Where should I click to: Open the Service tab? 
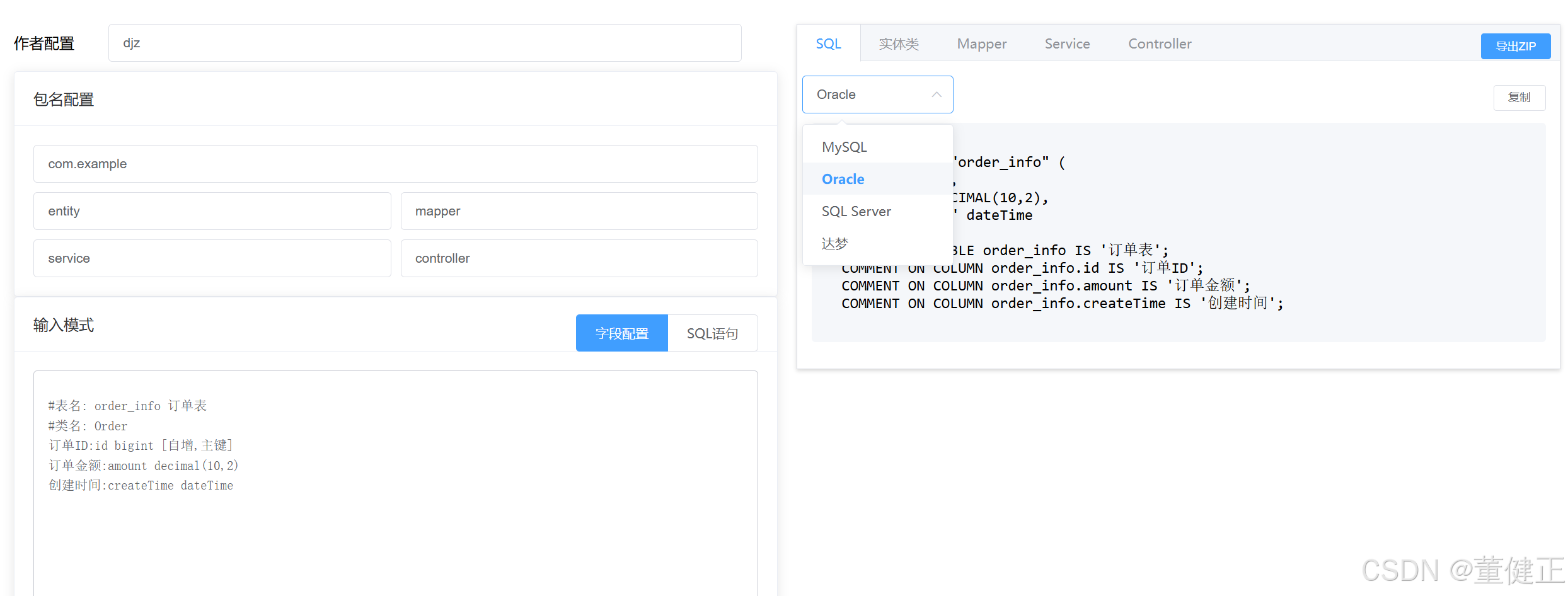[x=1067, y=43]
